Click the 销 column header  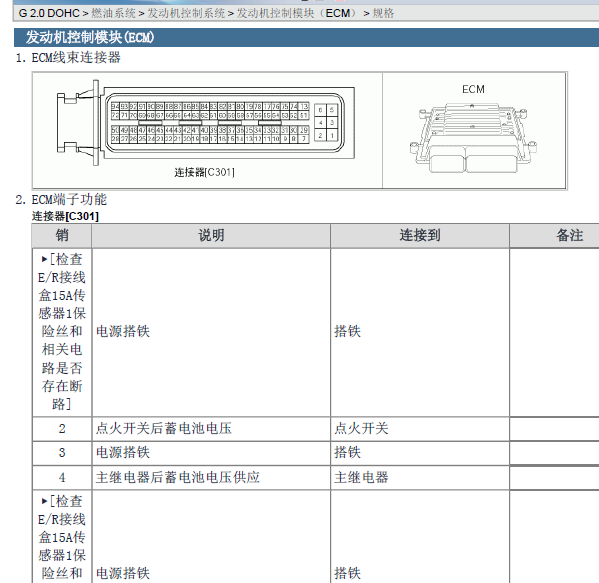(x=62, y=236)
